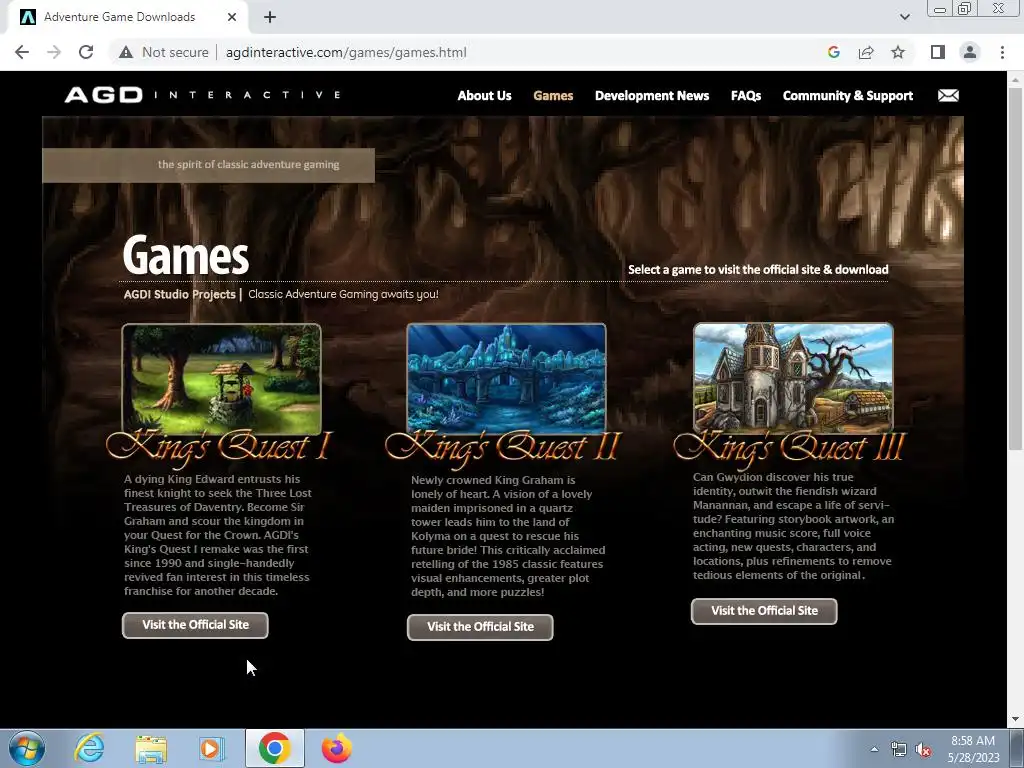Close the Adventure Game Downloads tab
The height and width of the screenshot is (768, 1024).
click(x=232, y=17)
